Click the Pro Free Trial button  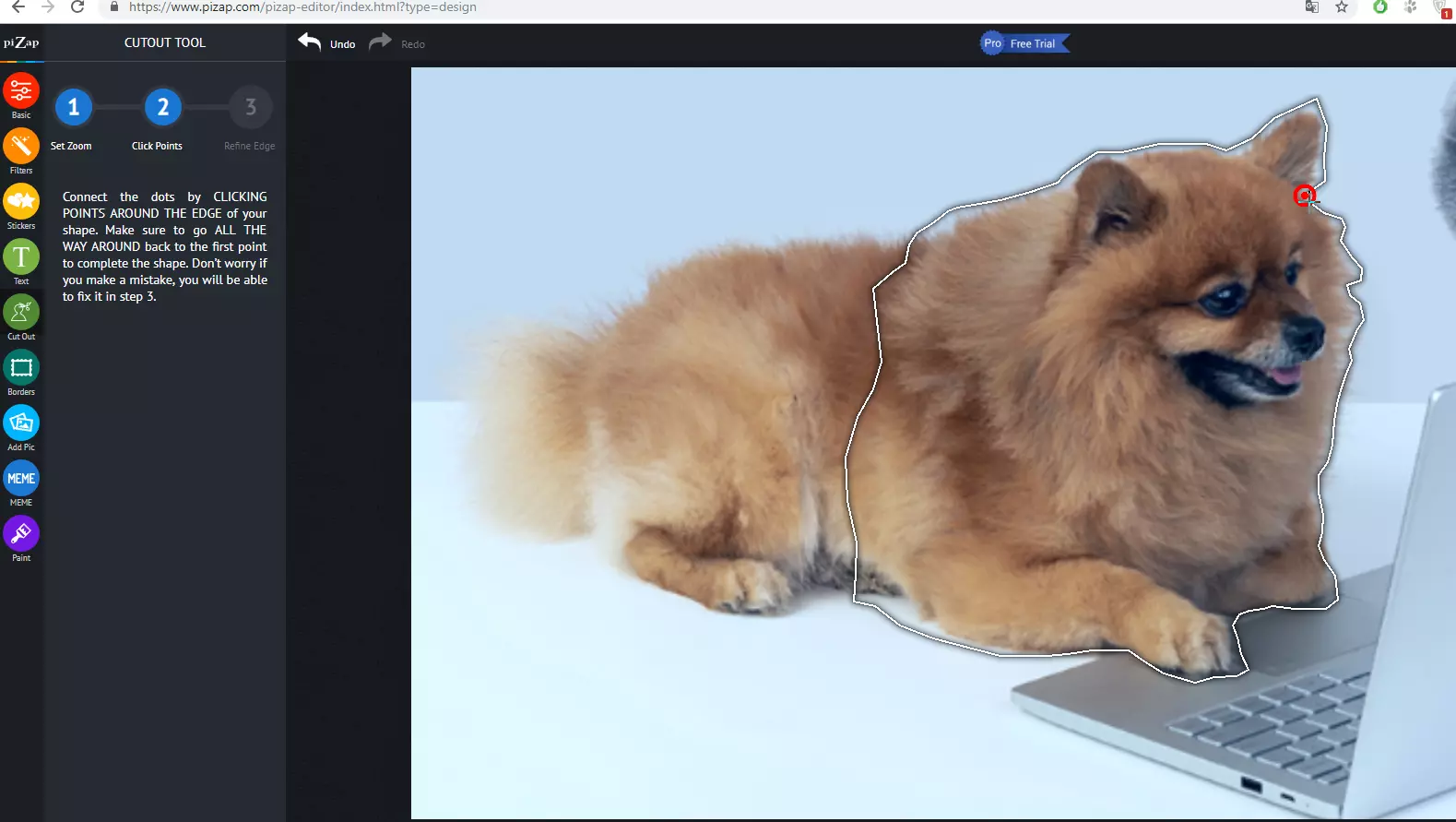point(1024,43)
